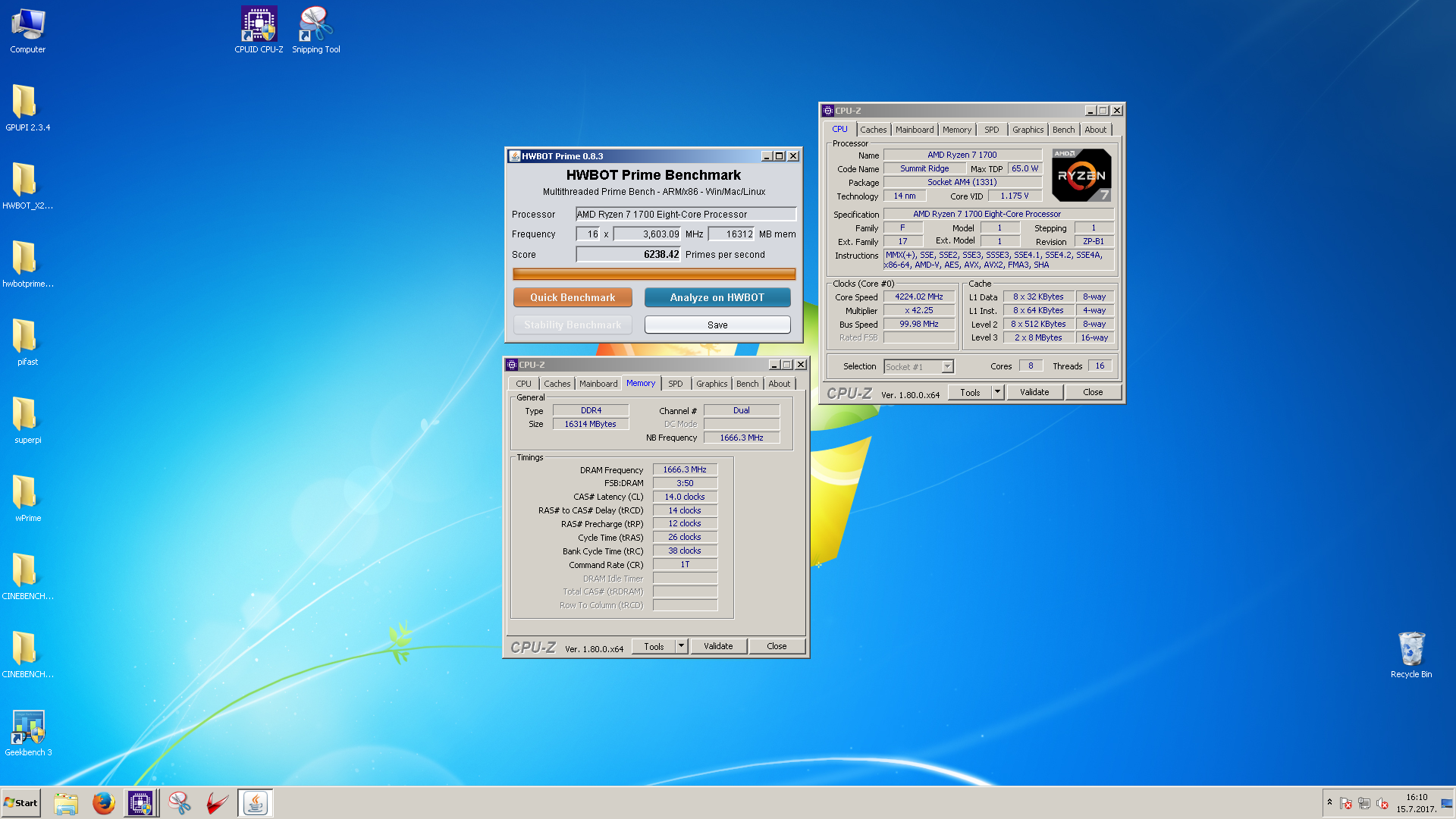Click Close in right CPU-Z window
The width and height of the screenshot is (1456, 819).
1093,392
